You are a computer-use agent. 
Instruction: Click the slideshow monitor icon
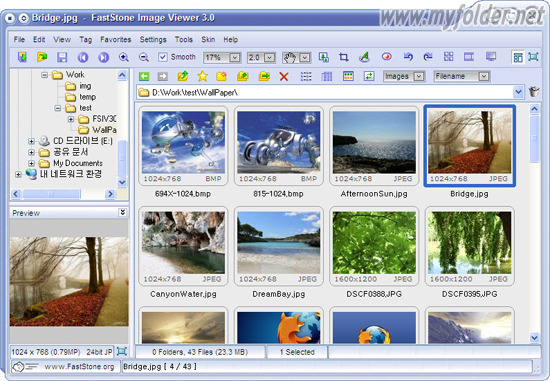coord(491,56)
